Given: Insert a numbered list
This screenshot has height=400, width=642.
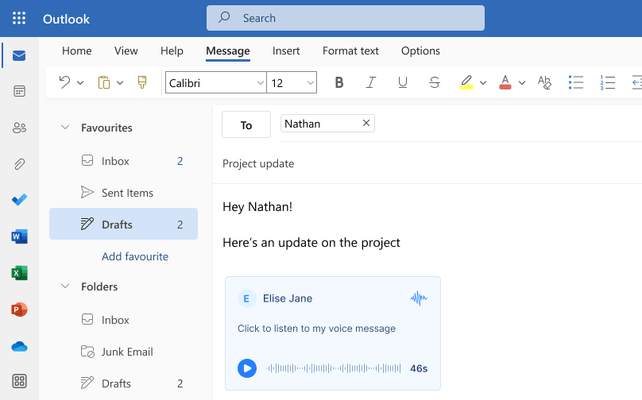Looking at the screenshot, I should pyautogui.click(x=608, y=82).
